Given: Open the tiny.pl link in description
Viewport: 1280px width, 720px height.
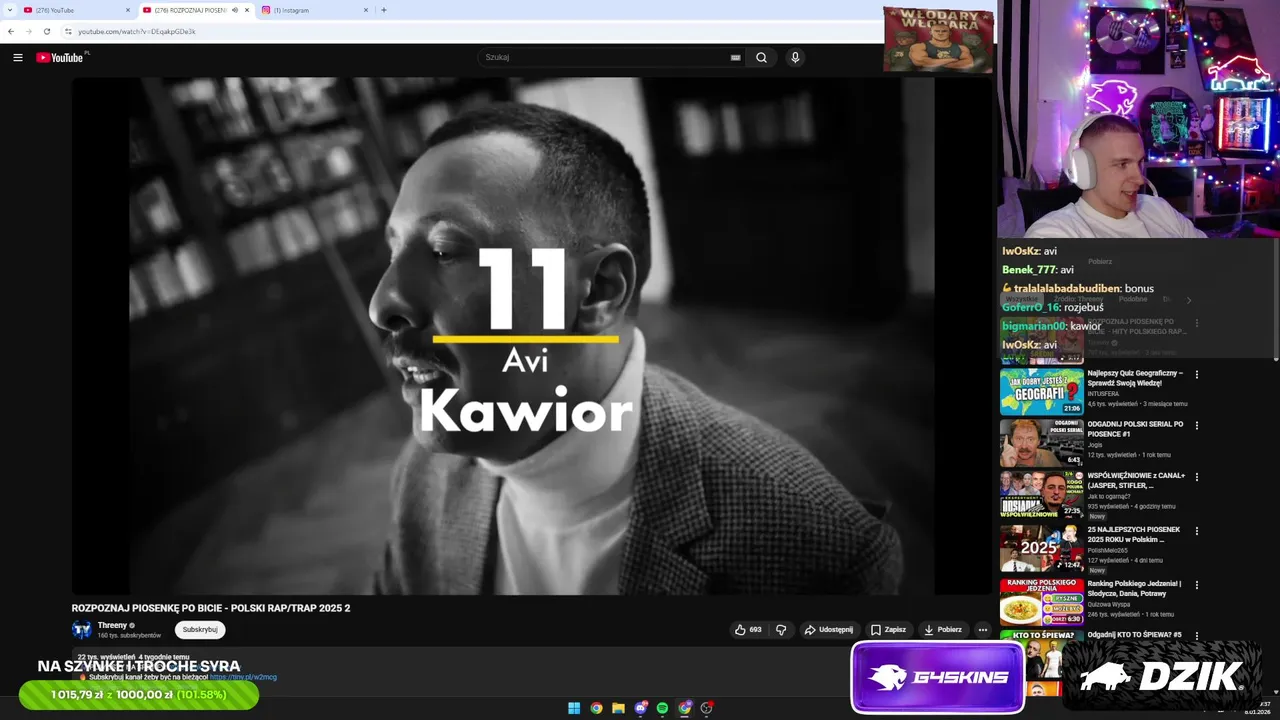Looking at the screenshot, I should tap(243, 677).
